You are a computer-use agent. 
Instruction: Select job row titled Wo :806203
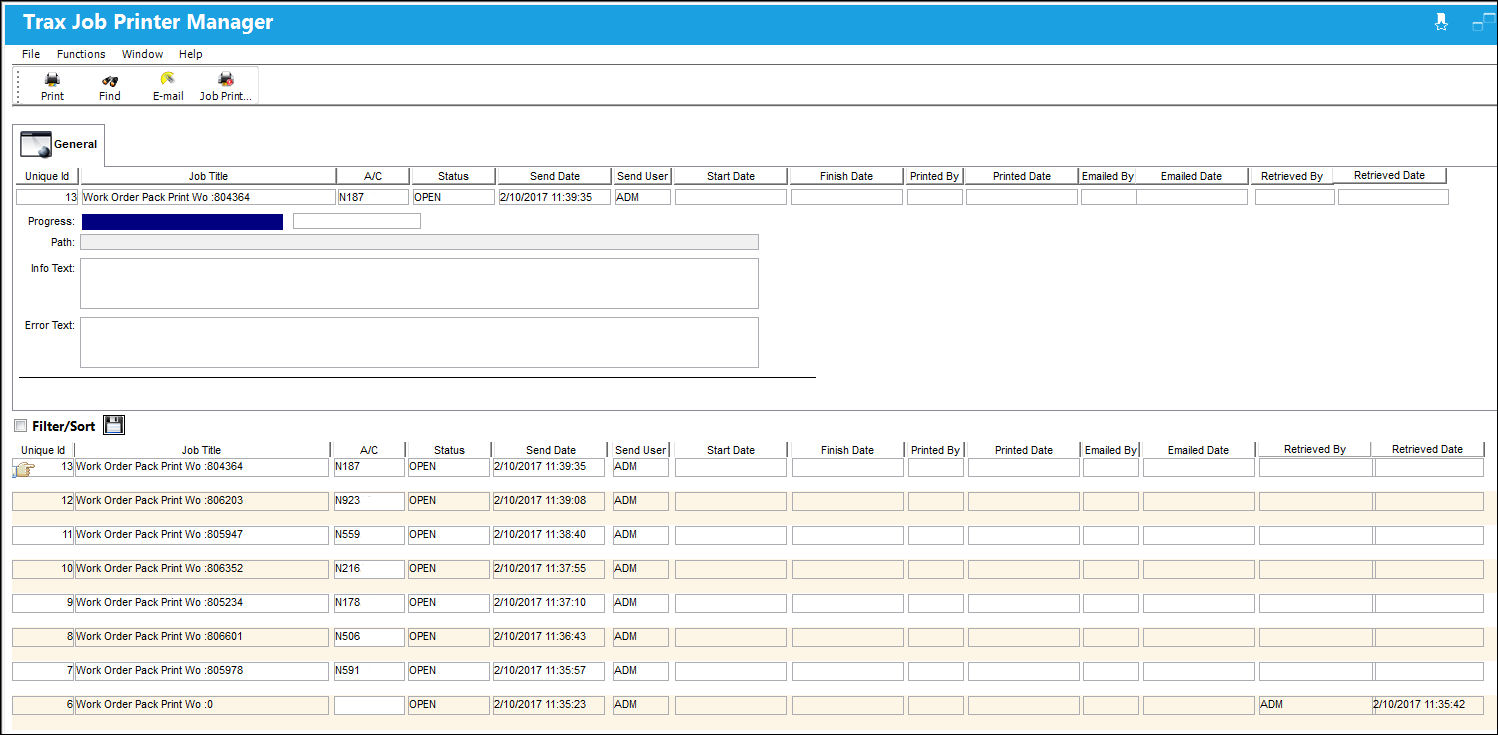point(202,501)
